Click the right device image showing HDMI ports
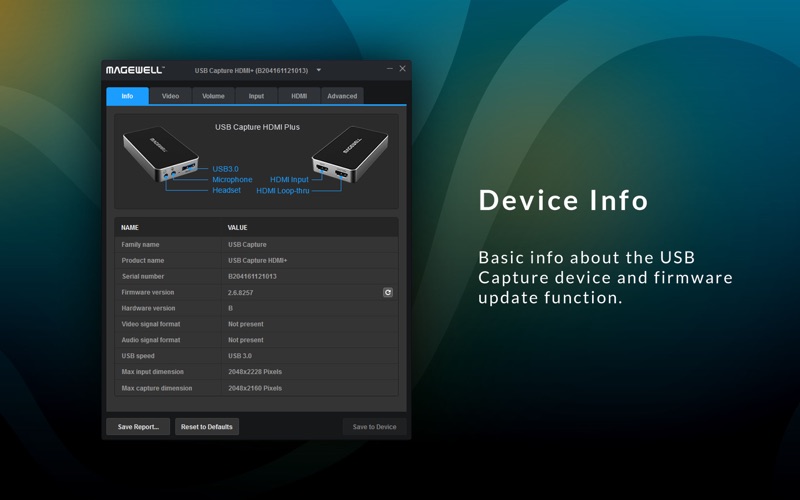 pos(350,154)
